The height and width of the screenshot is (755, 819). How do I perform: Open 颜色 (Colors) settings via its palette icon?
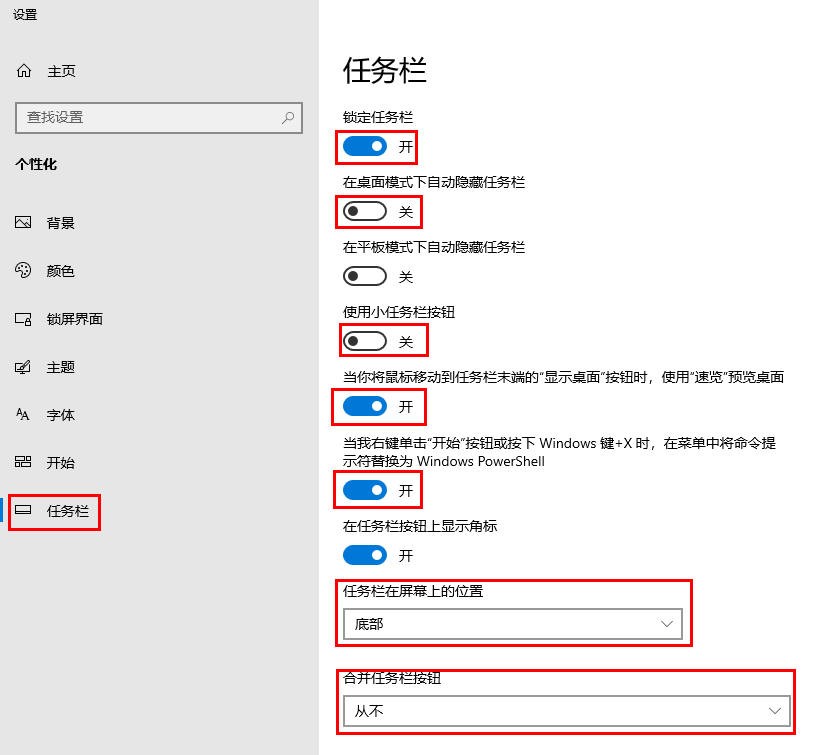pyautogui.click(x=23, y=270)
